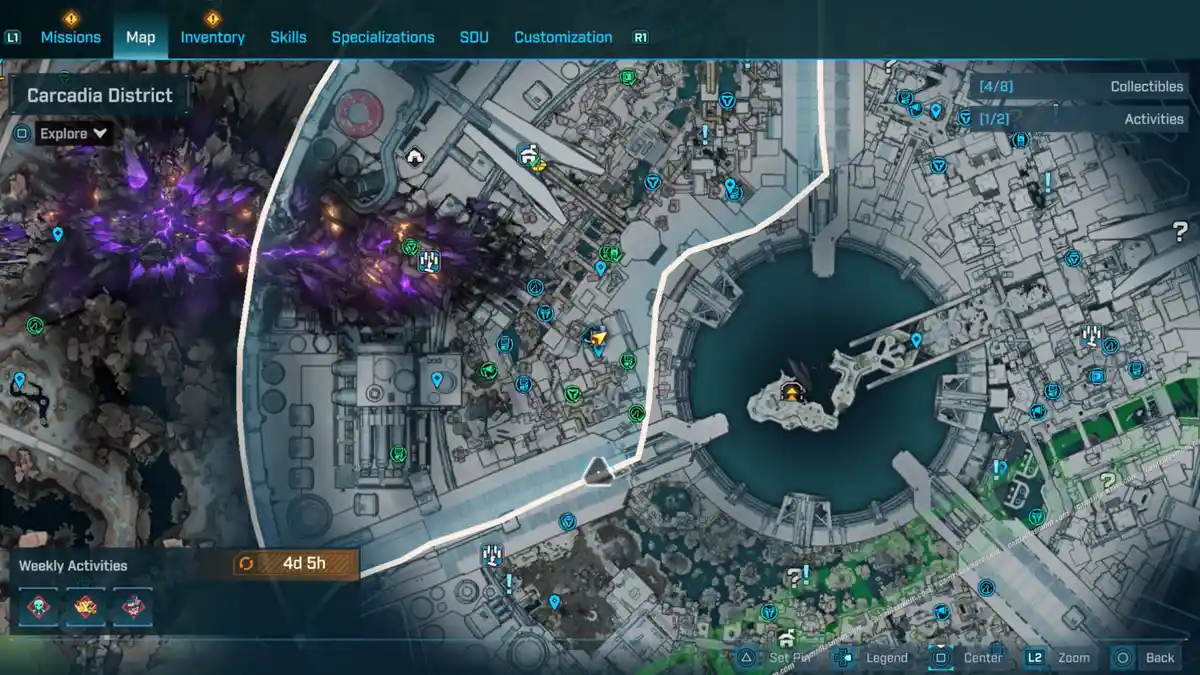Click the weekly reset timer refresh icon
The height and width of the screenshot is (675, 1200).
tap(246, 563)
